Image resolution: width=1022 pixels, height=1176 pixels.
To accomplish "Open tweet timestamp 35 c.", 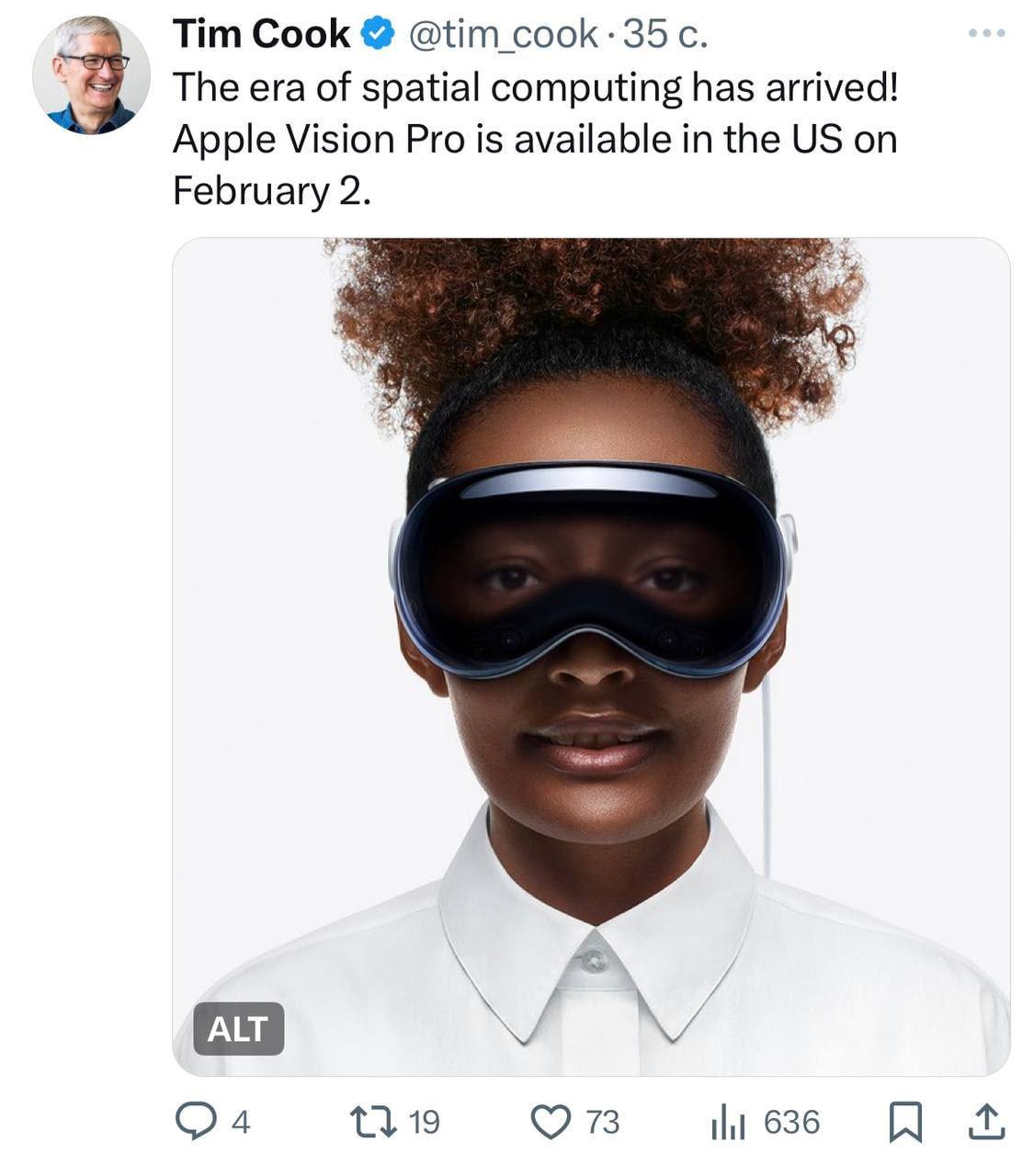I will (x=665, y=35).
